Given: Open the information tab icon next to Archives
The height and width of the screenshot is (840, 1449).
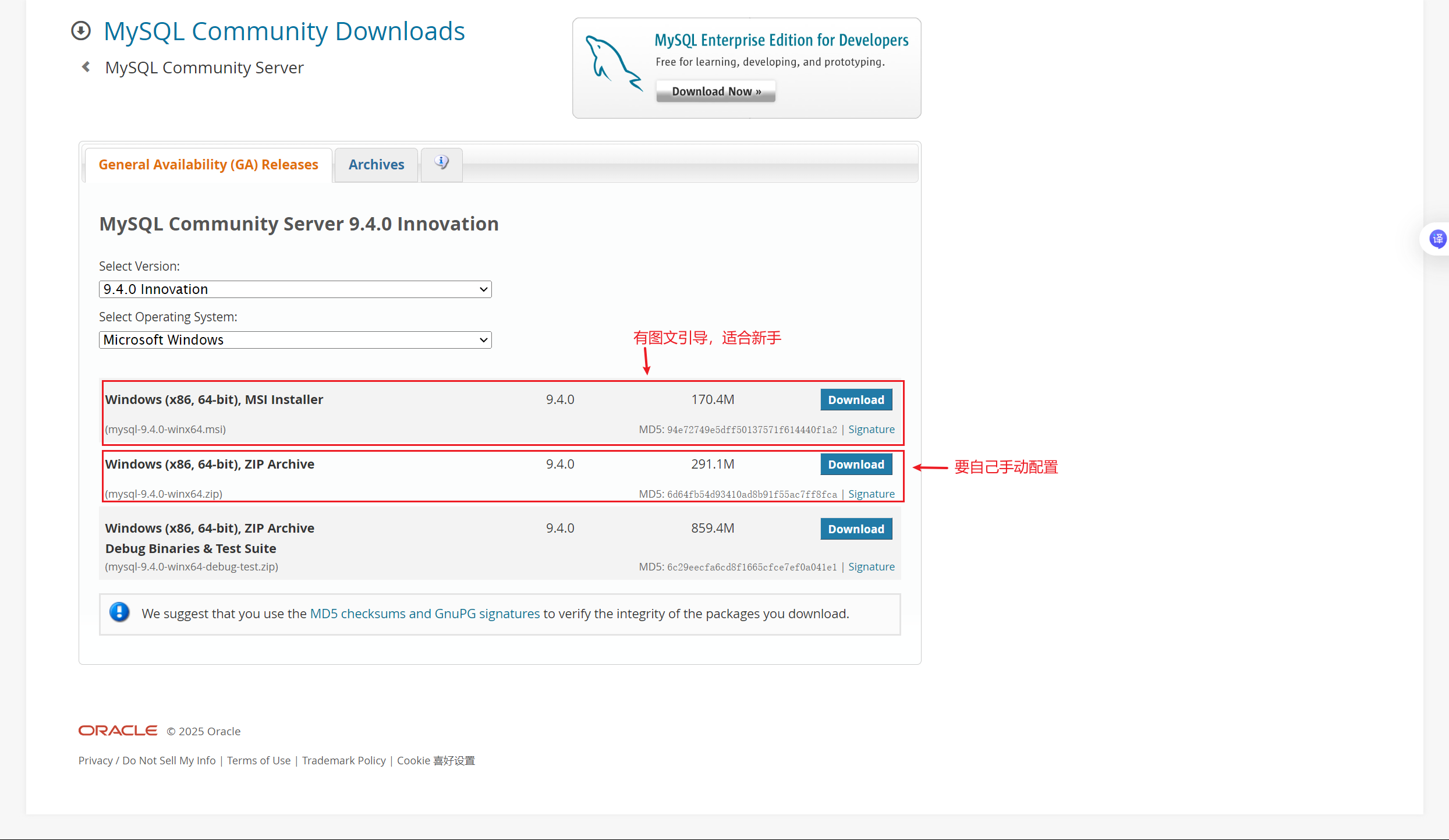Looking at the screenshot, I should (x=442, y=163).
